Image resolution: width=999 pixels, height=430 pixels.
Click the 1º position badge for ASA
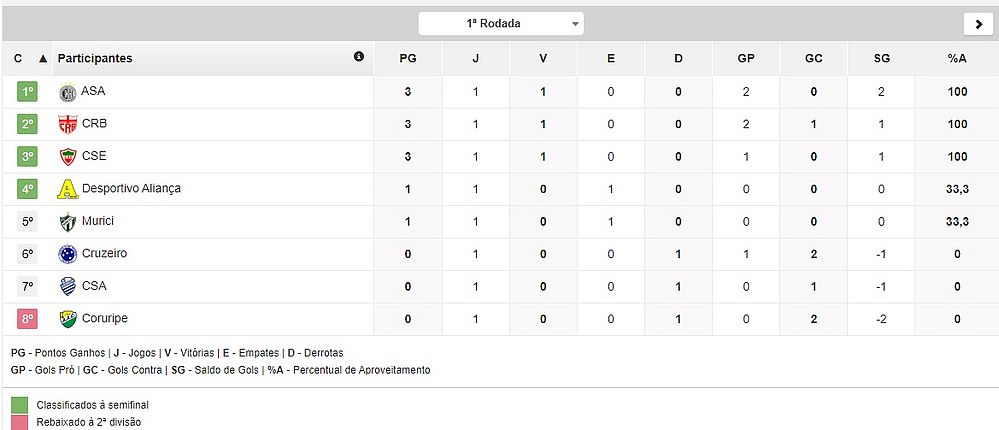point(27,92)
